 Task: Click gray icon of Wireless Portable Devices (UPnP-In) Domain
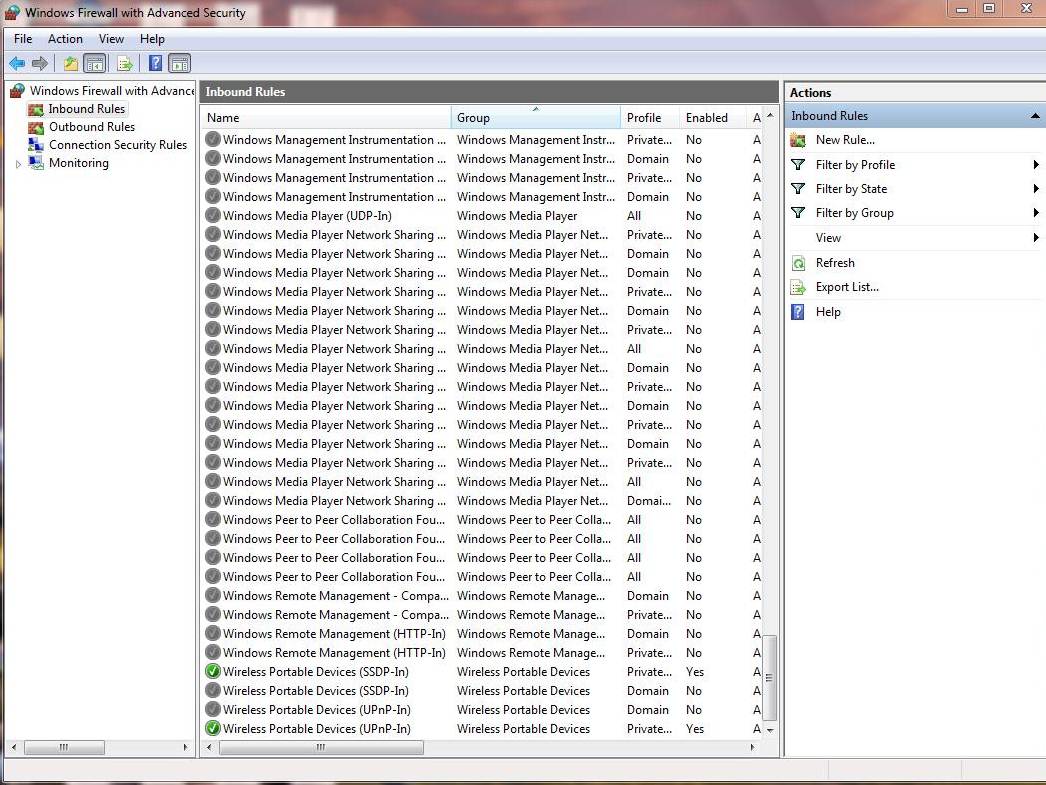(213, 710)
